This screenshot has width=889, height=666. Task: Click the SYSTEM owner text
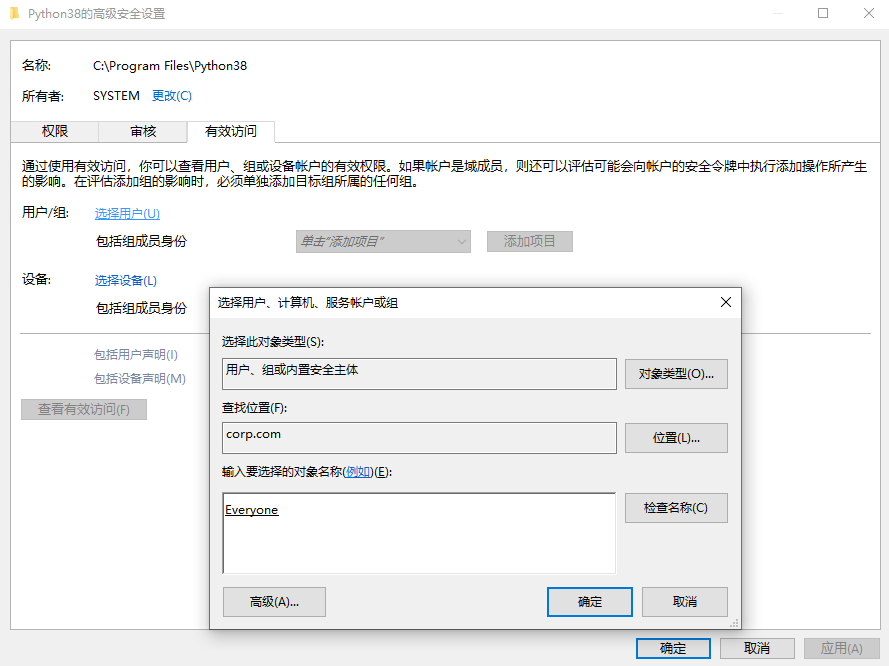(x=116, y=96)
